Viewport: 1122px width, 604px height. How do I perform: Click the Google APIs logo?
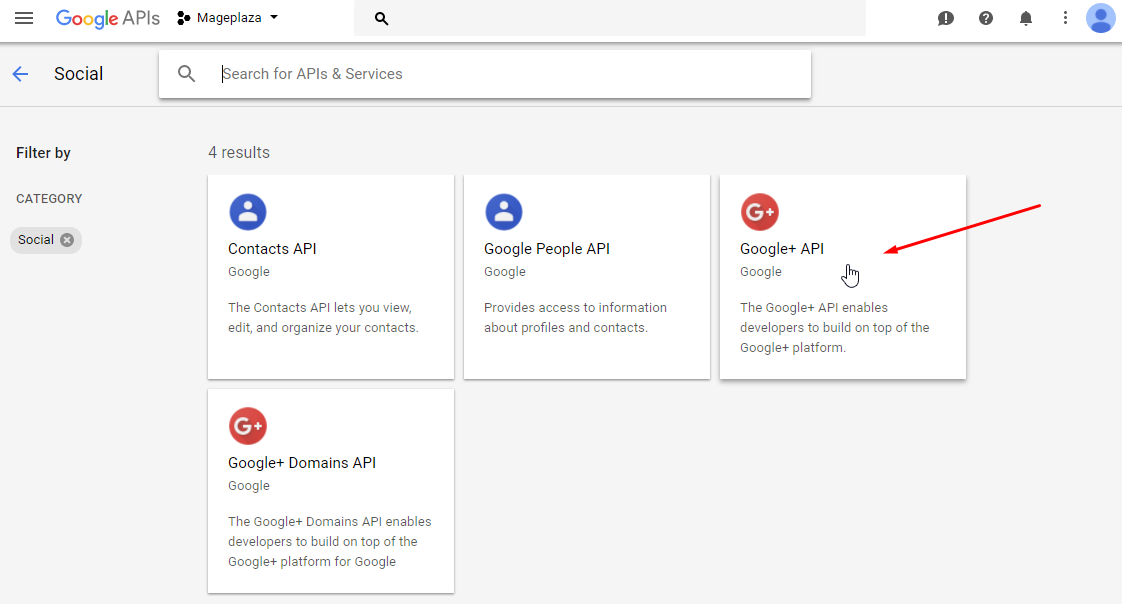click(107, 18)
